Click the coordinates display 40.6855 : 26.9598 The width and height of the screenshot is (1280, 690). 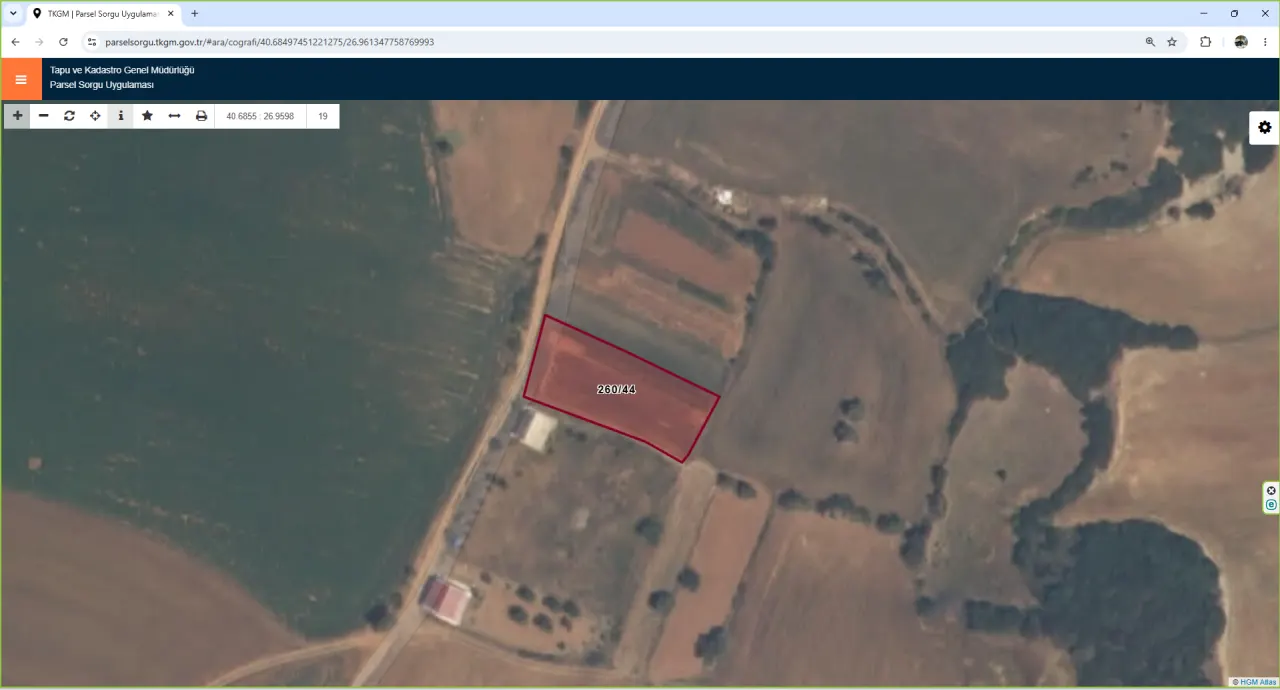[260, 116]
